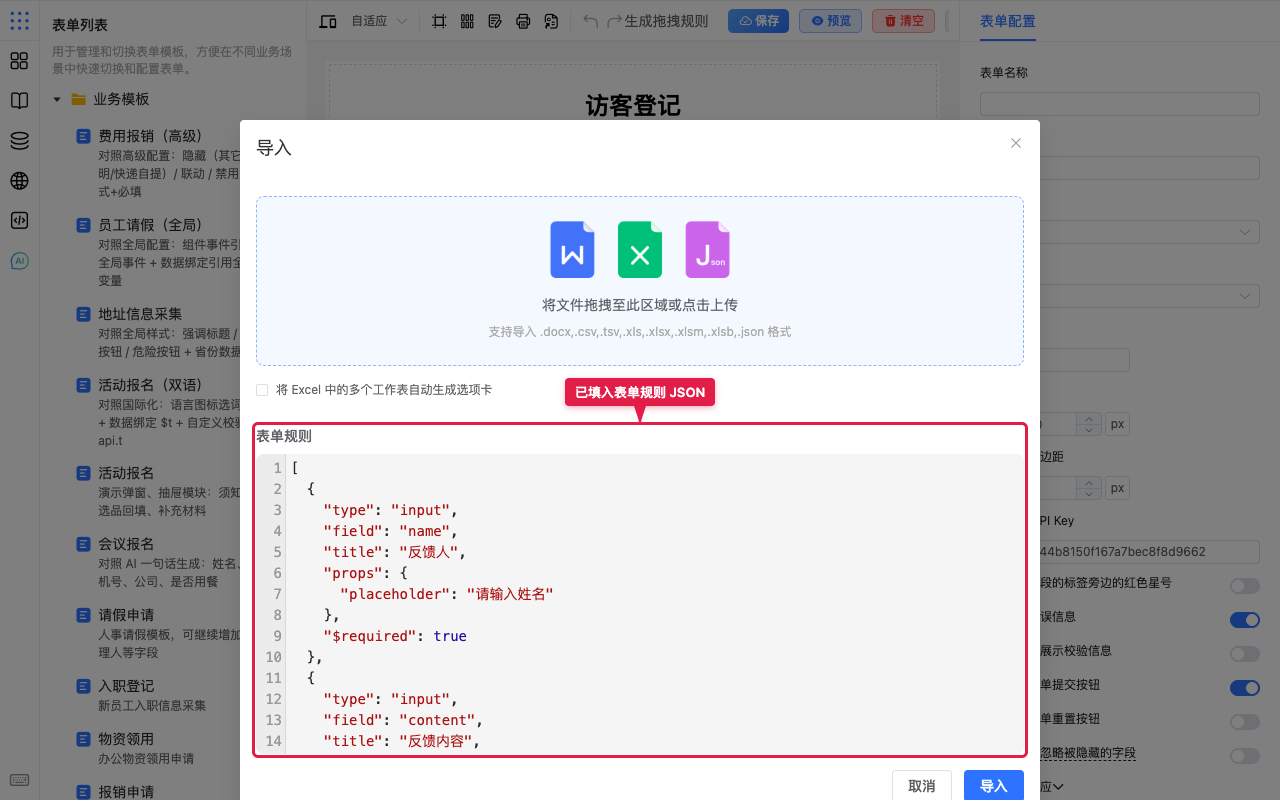
Task: Open the book icon in left sidebar
Action: point(19,101)
